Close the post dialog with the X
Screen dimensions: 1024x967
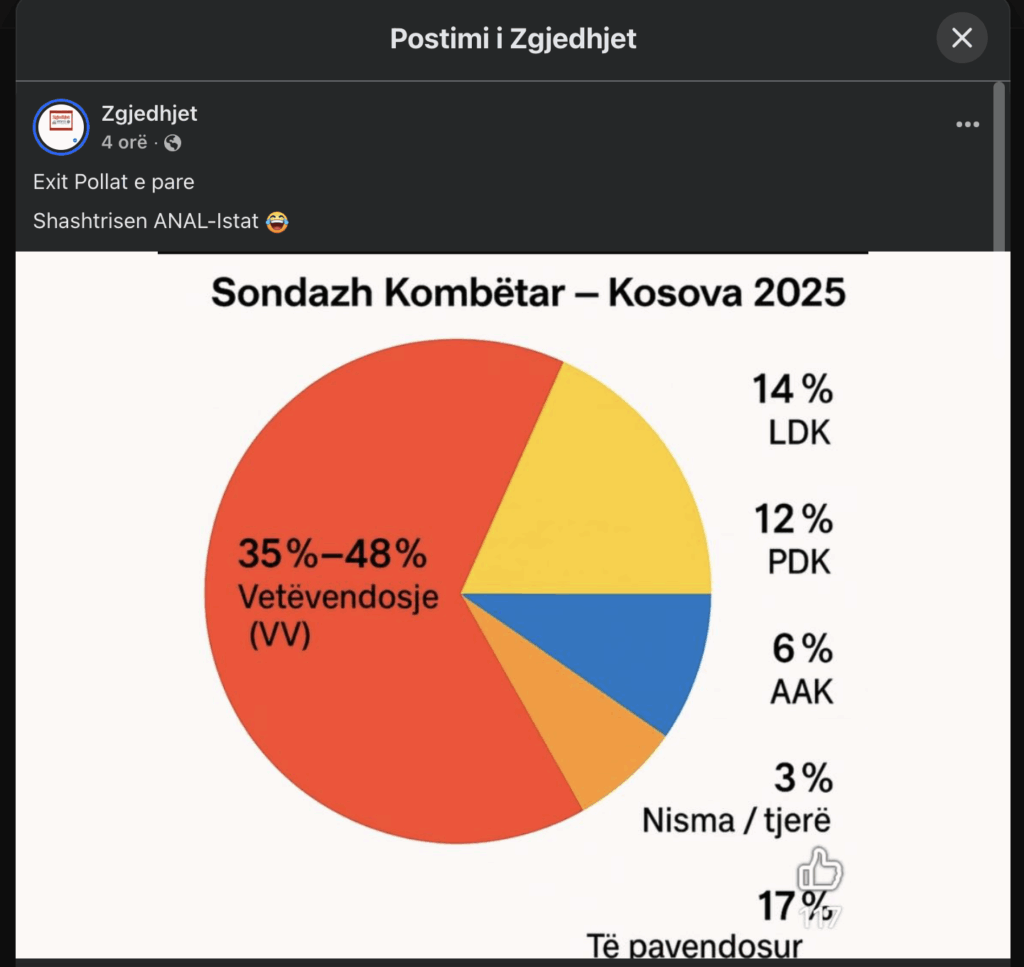pos(961,39)
